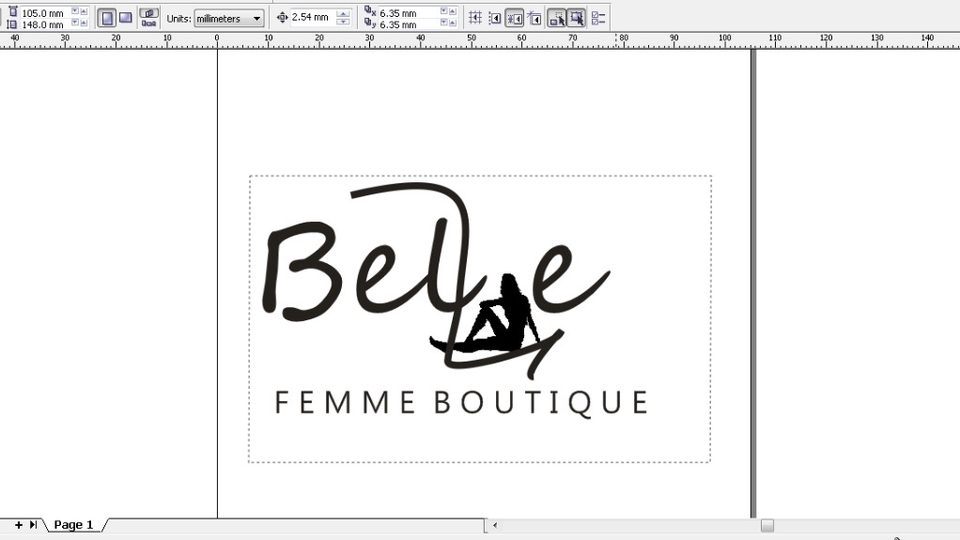Viewport: 960px width, 540px height.
Task: Increase nudge offset with up stepper
Action: coord(343,13)
